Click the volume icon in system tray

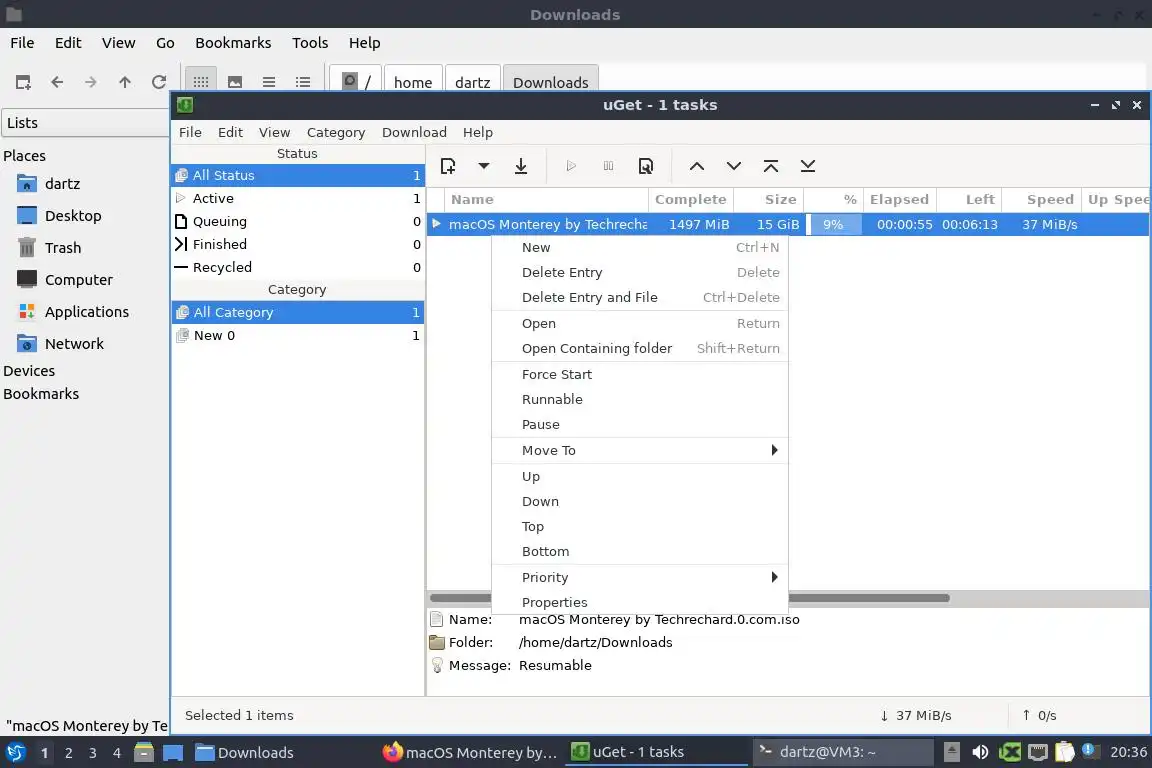coord(980,752)
